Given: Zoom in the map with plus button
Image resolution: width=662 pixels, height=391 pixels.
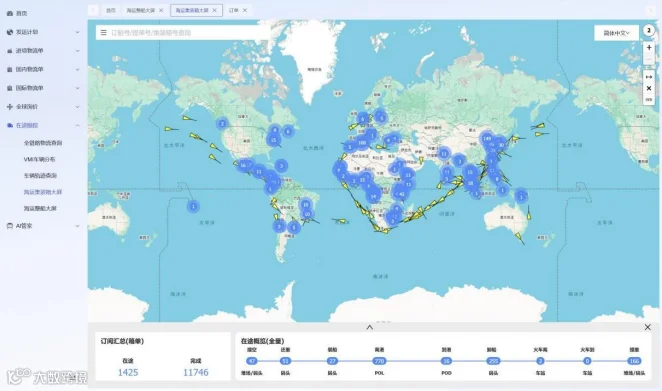Looking at the screenshot, I should (649, 48).
